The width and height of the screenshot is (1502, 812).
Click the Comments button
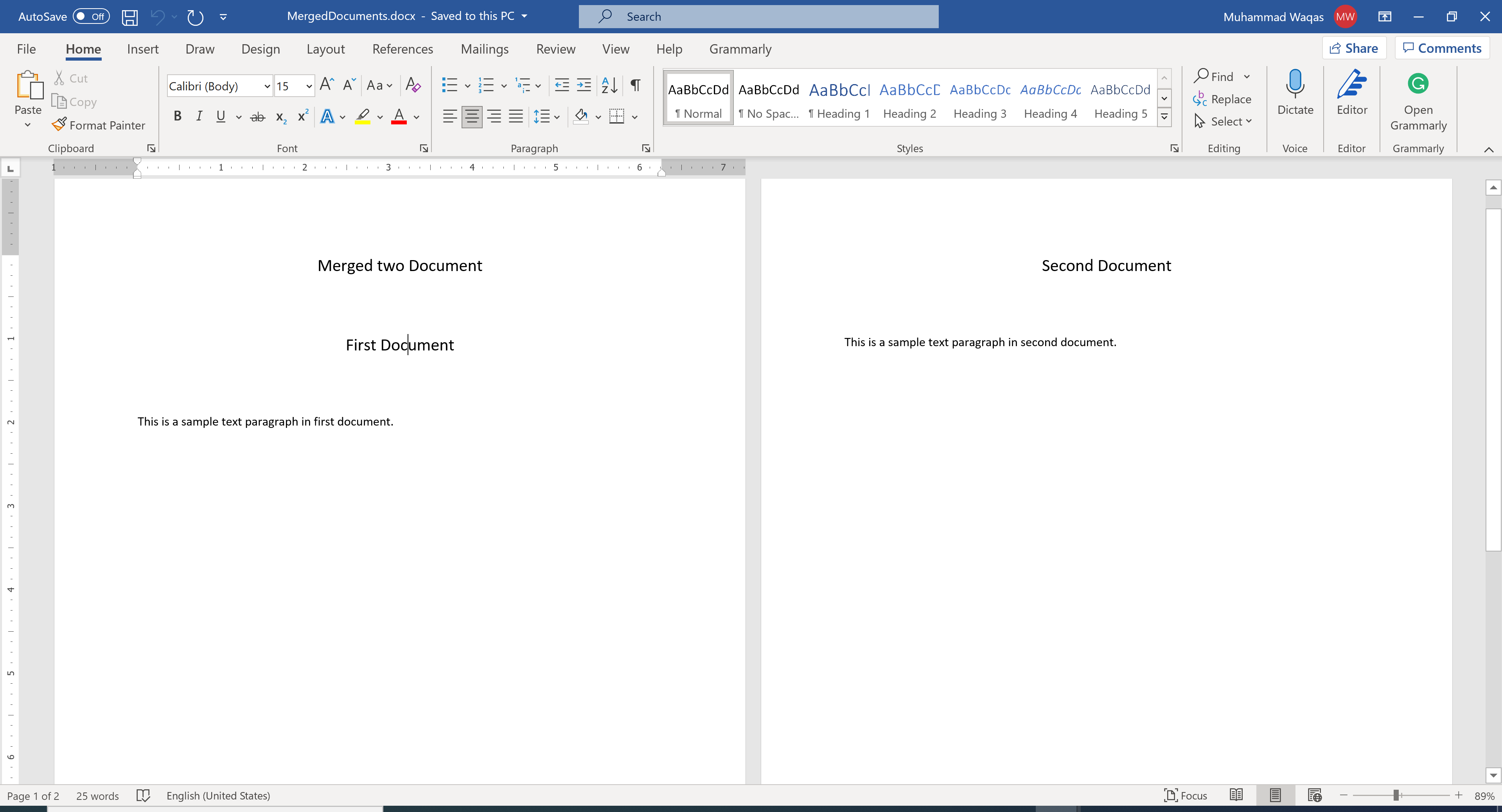(x=1442, y=49)
